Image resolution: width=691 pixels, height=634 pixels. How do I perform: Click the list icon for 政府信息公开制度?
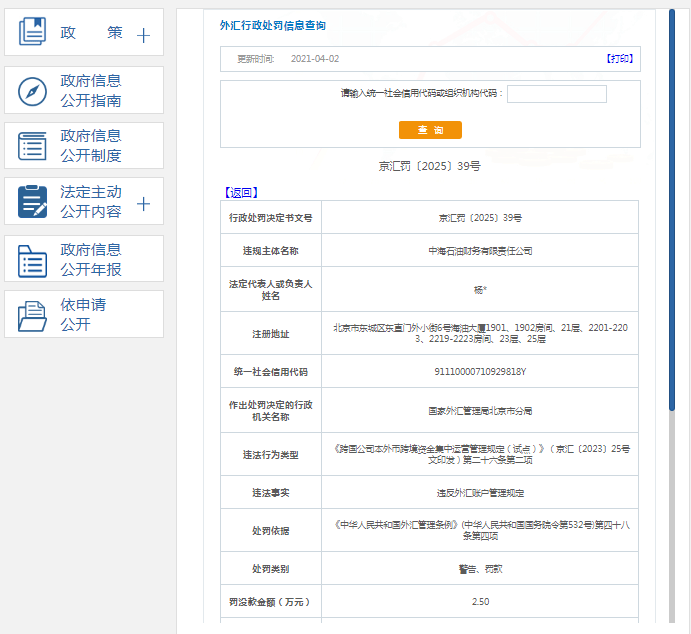click(33, 146)
